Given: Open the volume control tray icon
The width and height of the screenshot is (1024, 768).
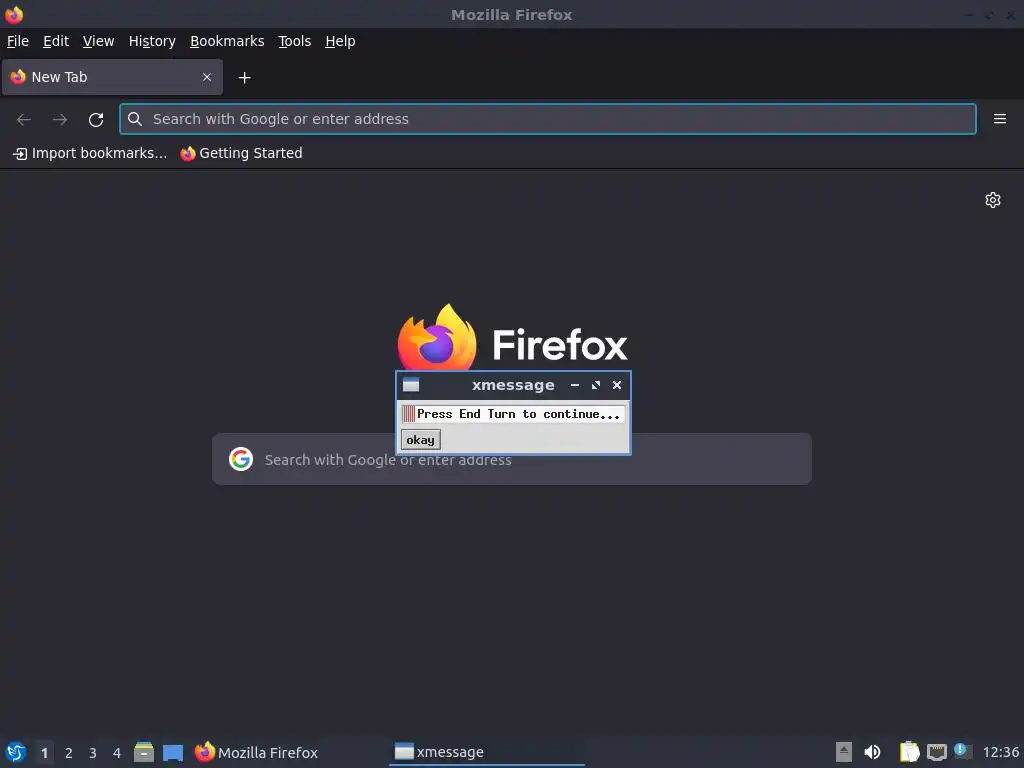Looking at the screenshot, I should 872,752.
